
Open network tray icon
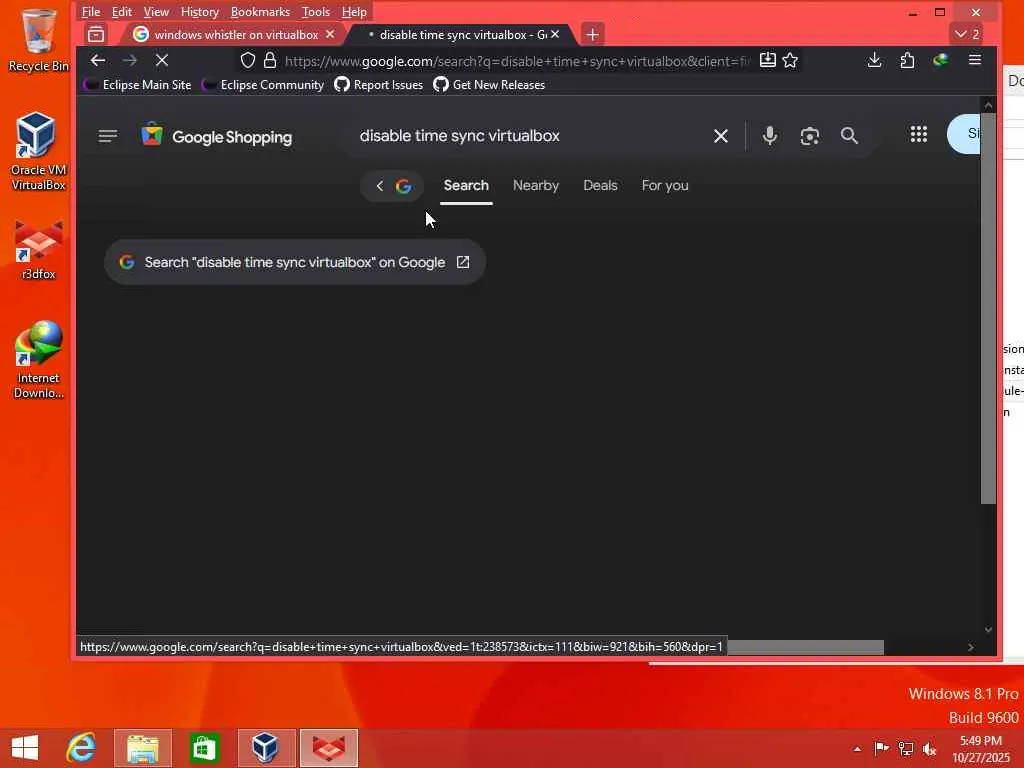(906, 749)
